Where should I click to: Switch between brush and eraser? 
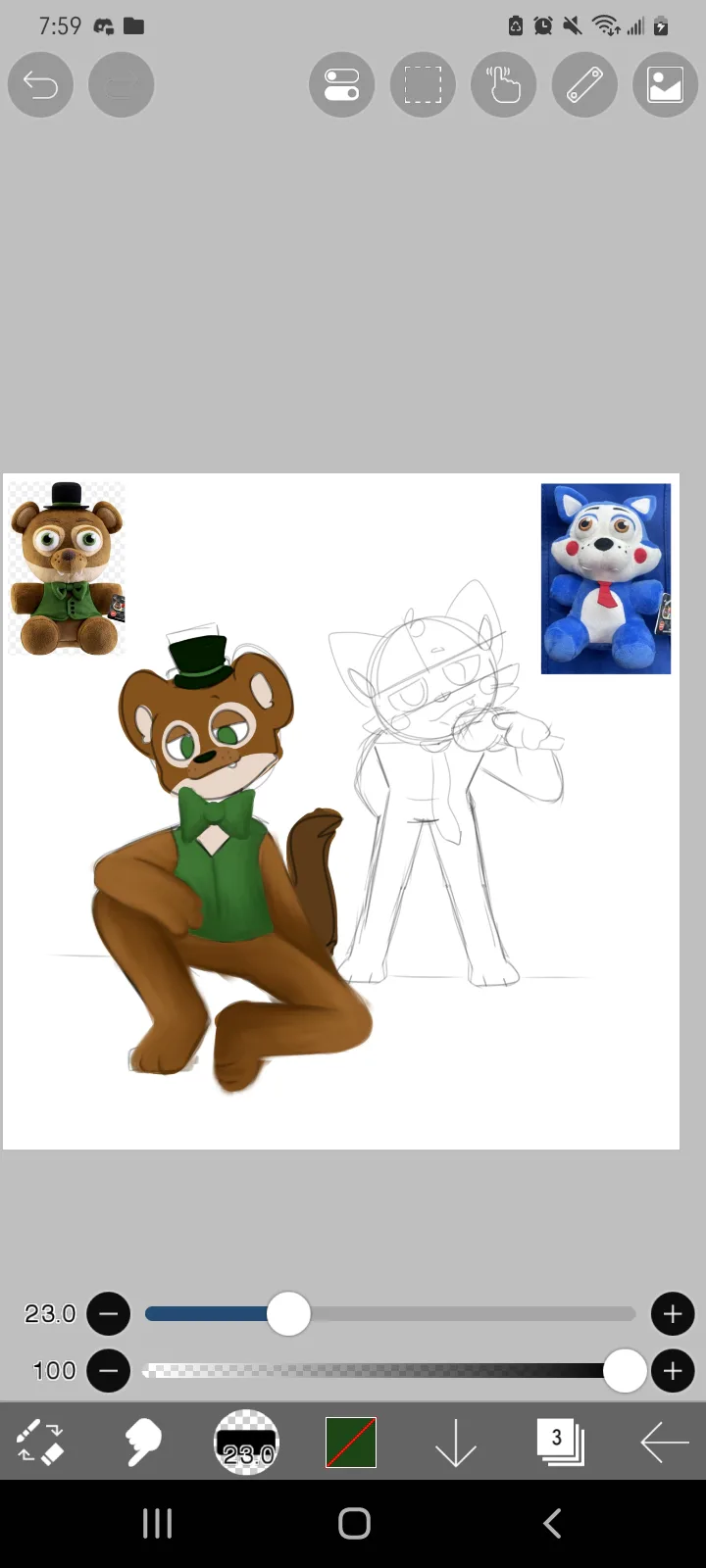tap(40, 1443)
